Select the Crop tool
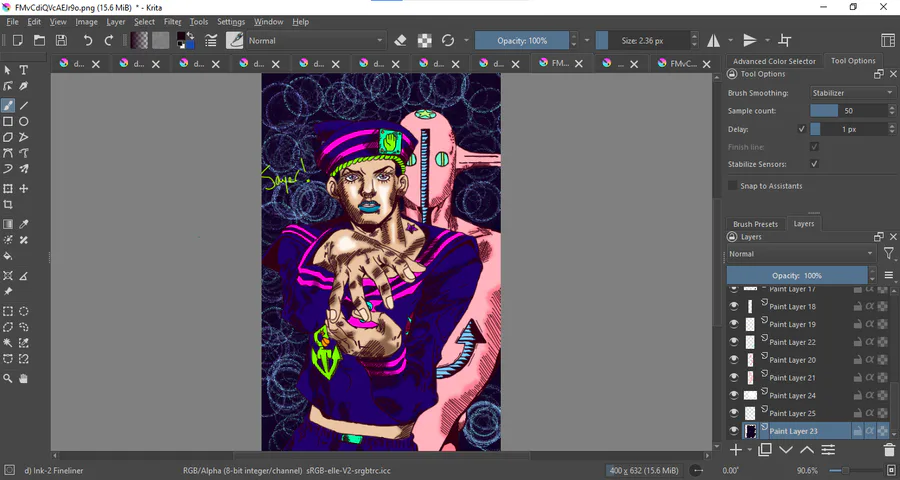 [8, 204]
